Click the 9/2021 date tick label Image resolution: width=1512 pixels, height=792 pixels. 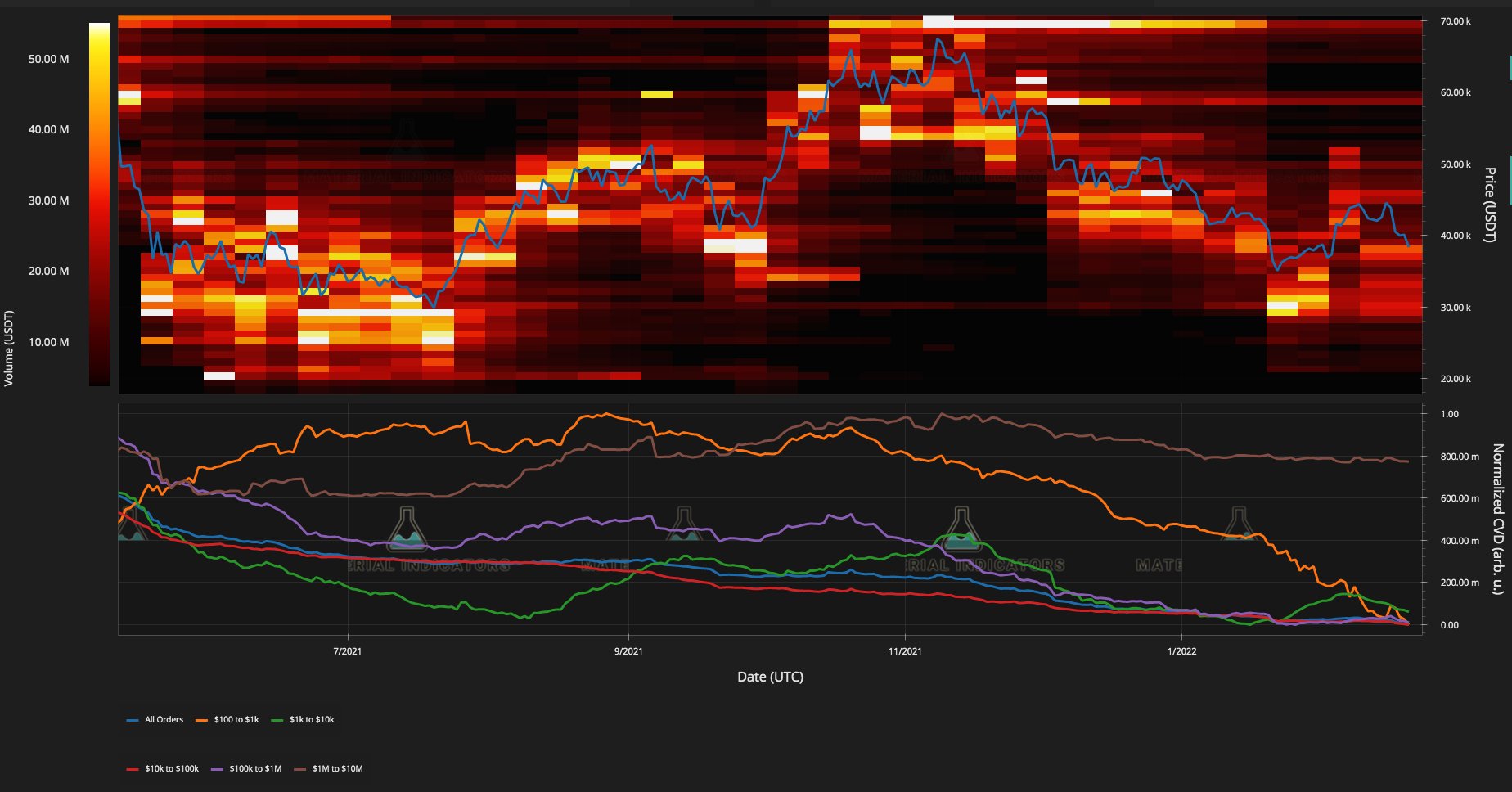(x=628, y=651)
